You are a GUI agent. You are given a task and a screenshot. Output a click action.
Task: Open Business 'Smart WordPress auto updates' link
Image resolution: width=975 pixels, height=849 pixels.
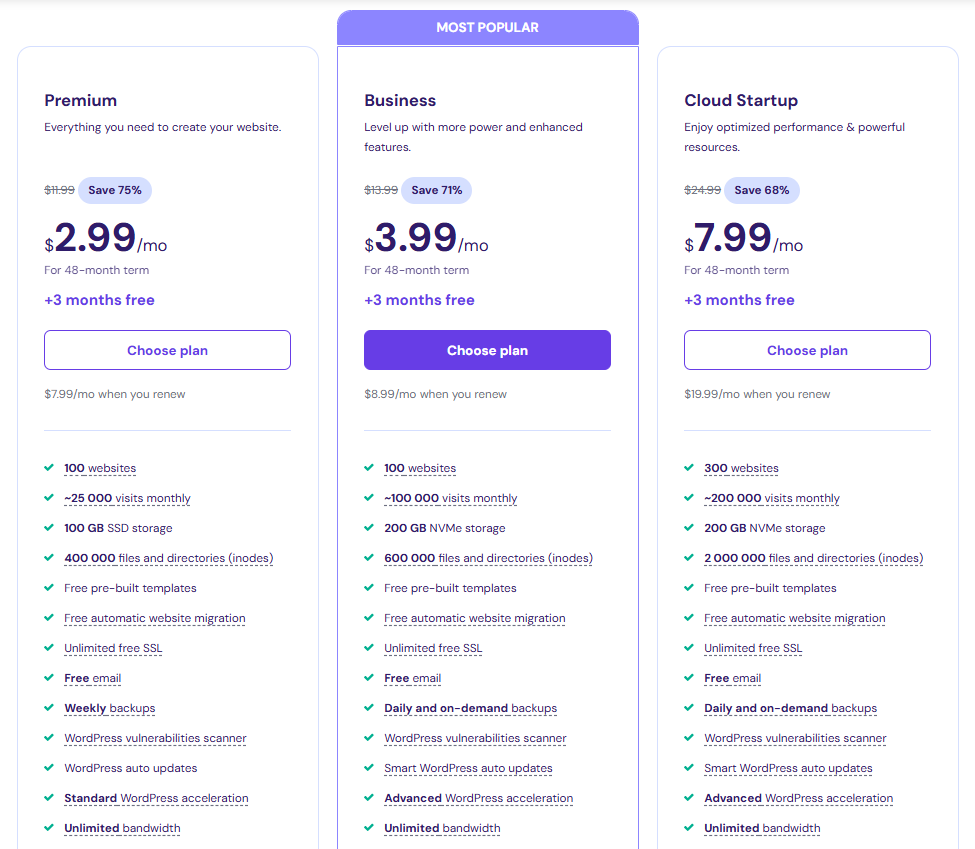pyautogui.click(x=468, y=768)
